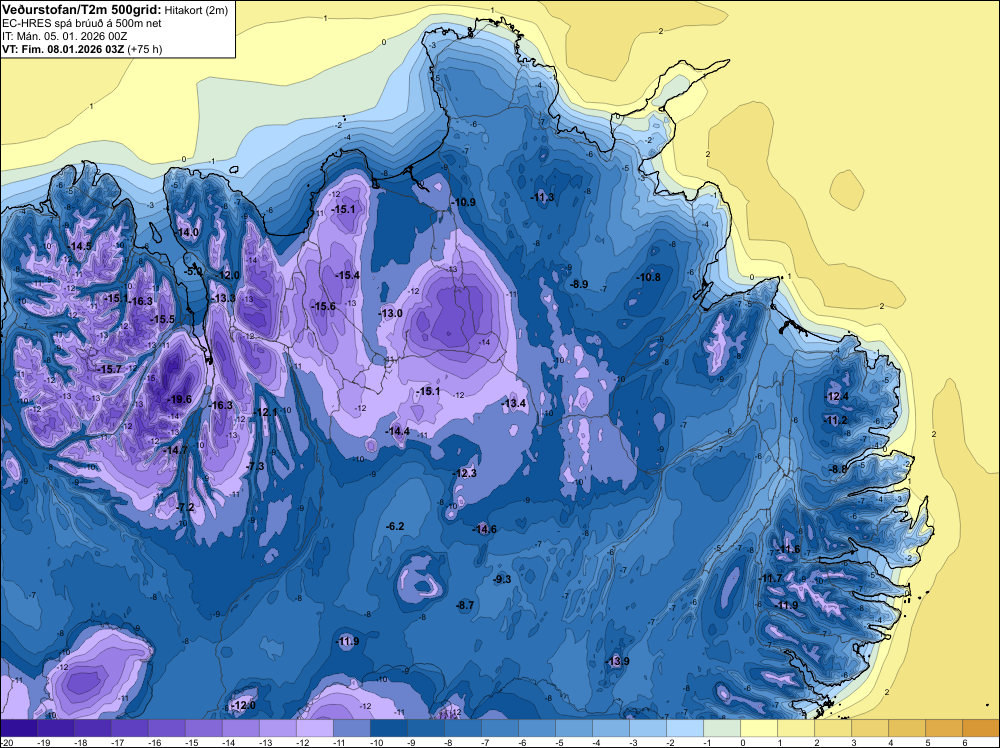1000x748 pixels.
Task: Click the -6.2 temperature label
Action: (395, 526)
